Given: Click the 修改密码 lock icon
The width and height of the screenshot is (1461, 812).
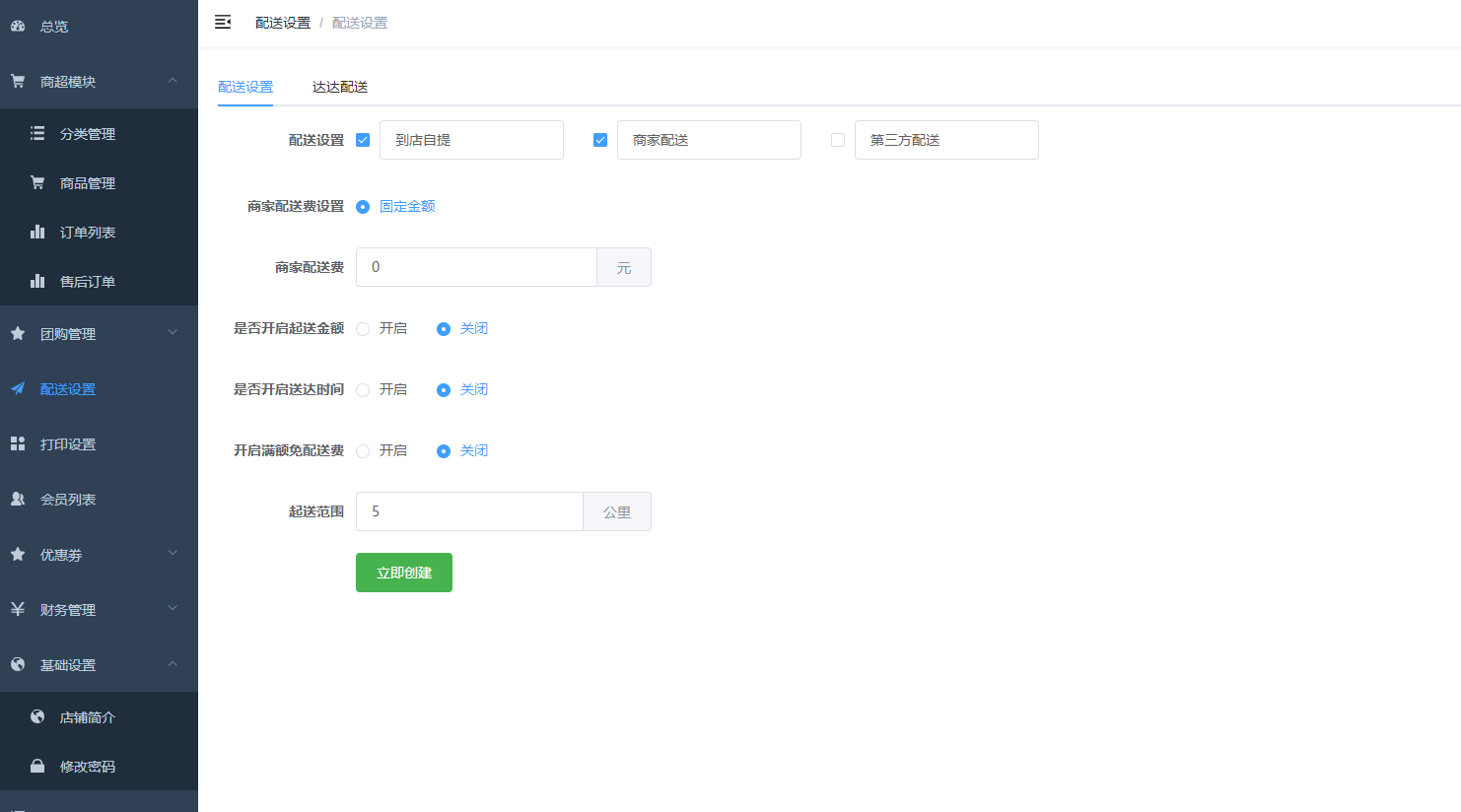Looking at the screenshot, I should (x=37, y=766).
